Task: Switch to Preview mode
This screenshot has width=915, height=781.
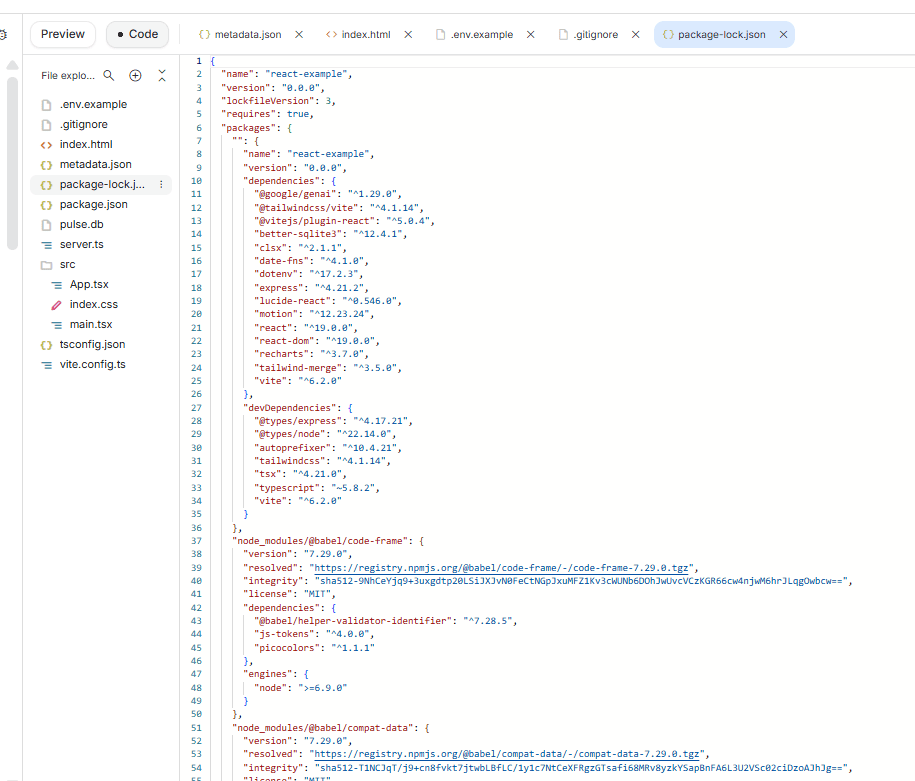Action: tap(63, 34)
